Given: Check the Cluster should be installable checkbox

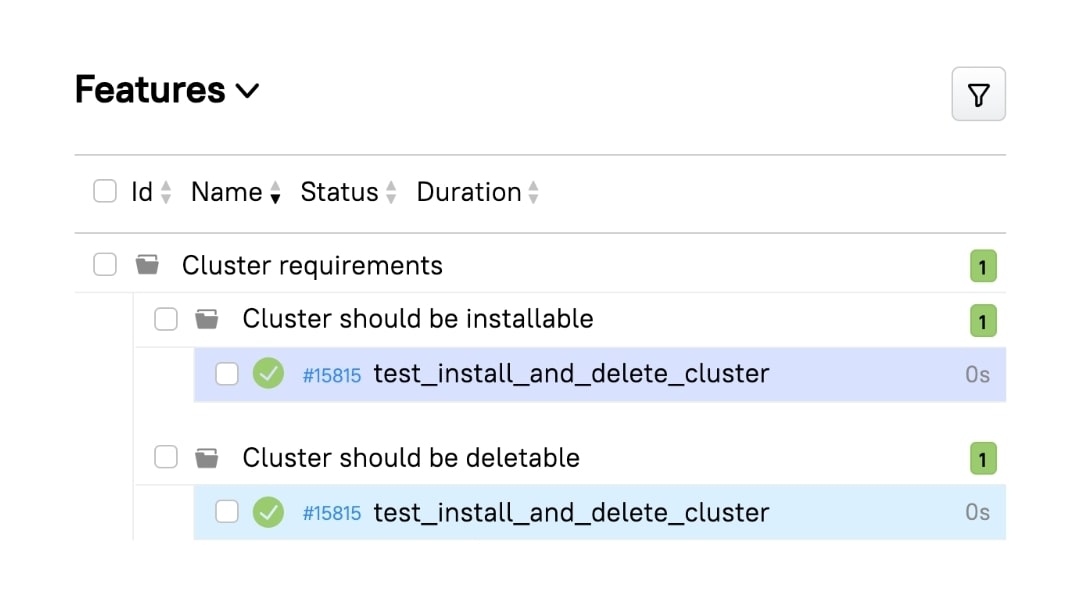Looking at the screenshot, I should click(166, 318).
